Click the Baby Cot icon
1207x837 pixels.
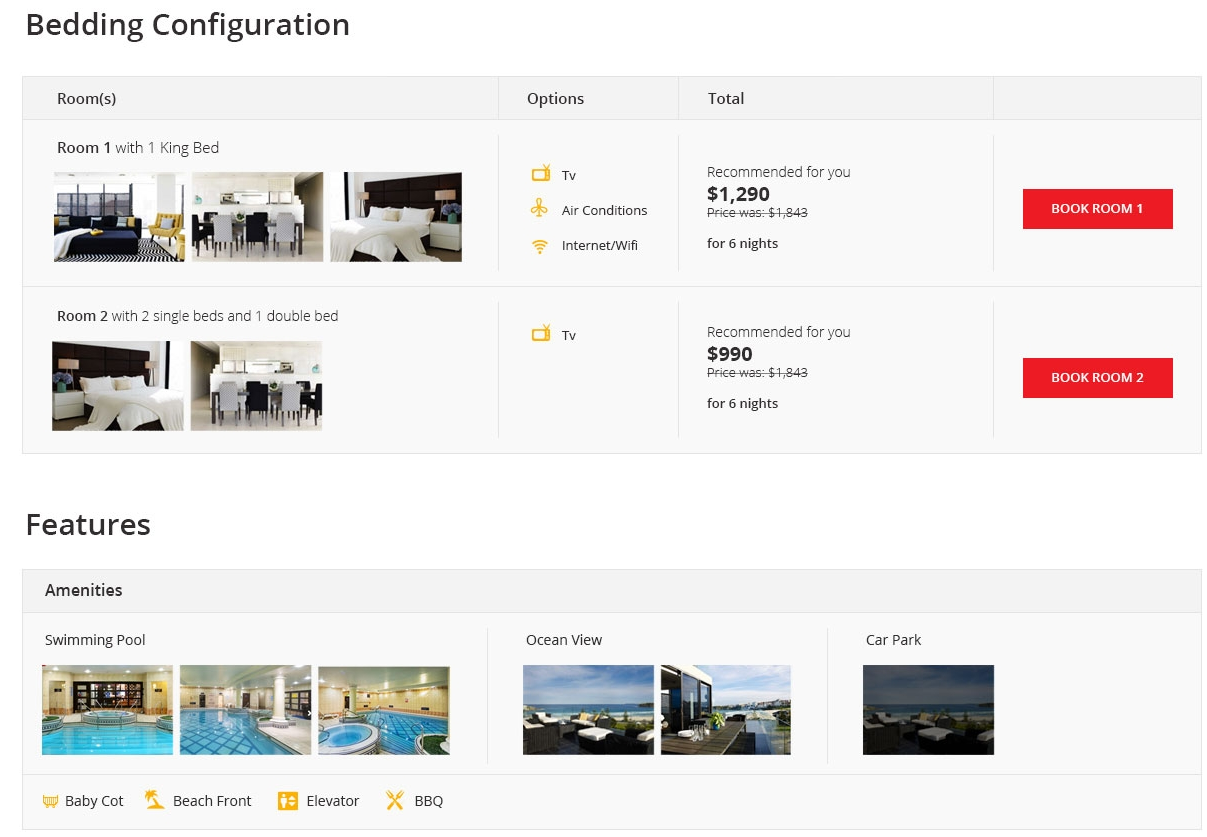click(50, 801)
